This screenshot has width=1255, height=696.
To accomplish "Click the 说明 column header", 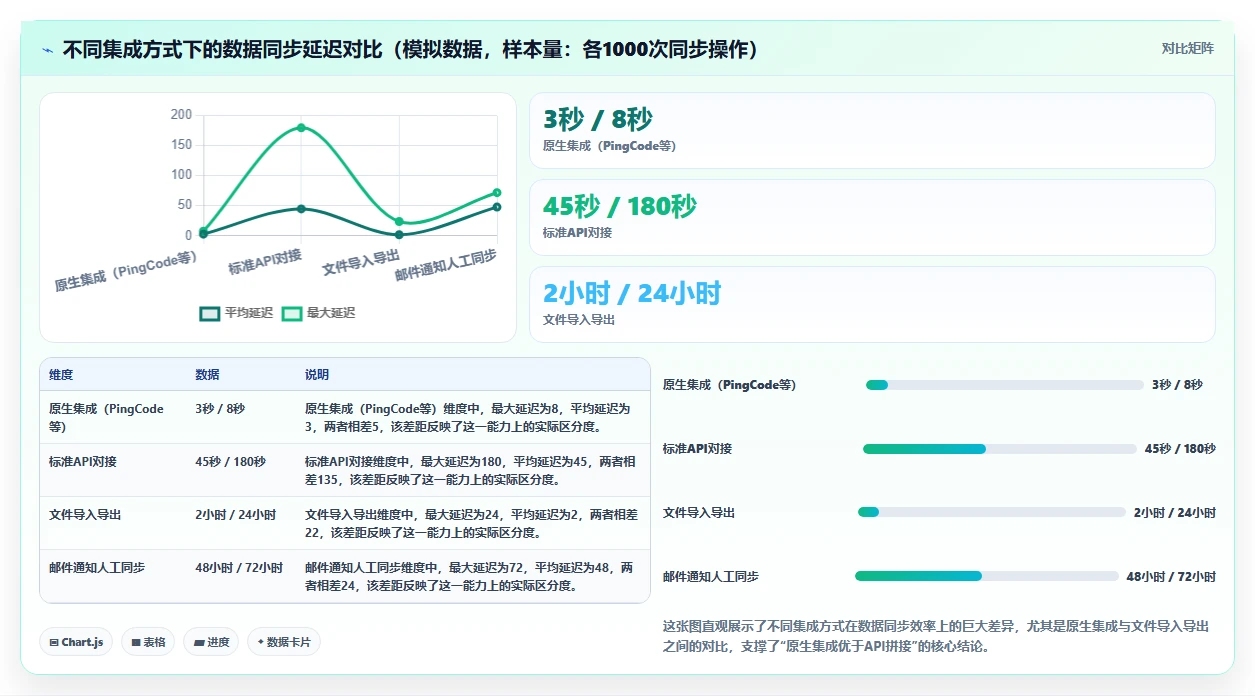I will click(472, 375).
